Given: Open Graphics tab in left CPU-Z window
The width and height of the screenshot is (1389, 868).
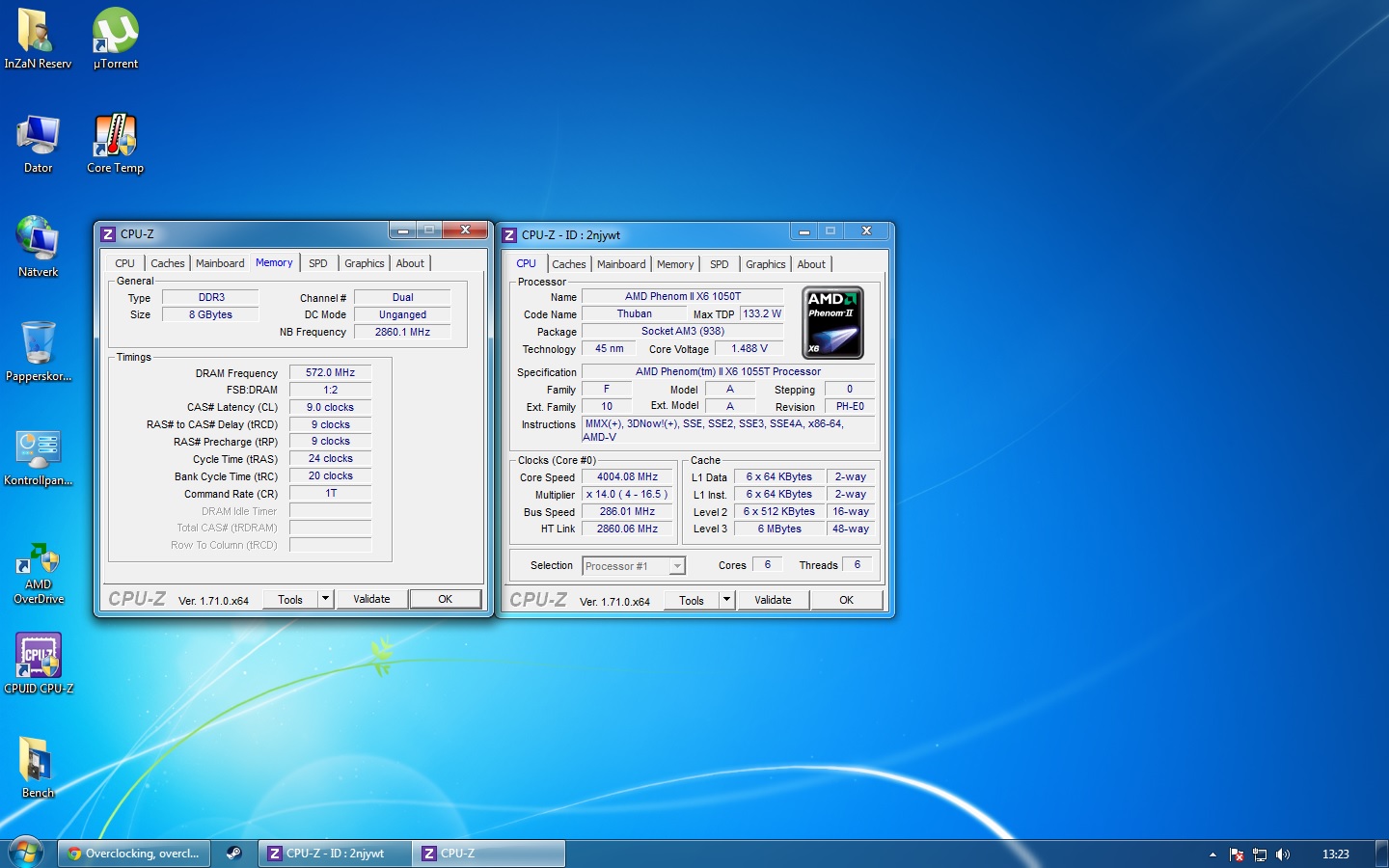Looking at the screenshot, I should 365,263.
